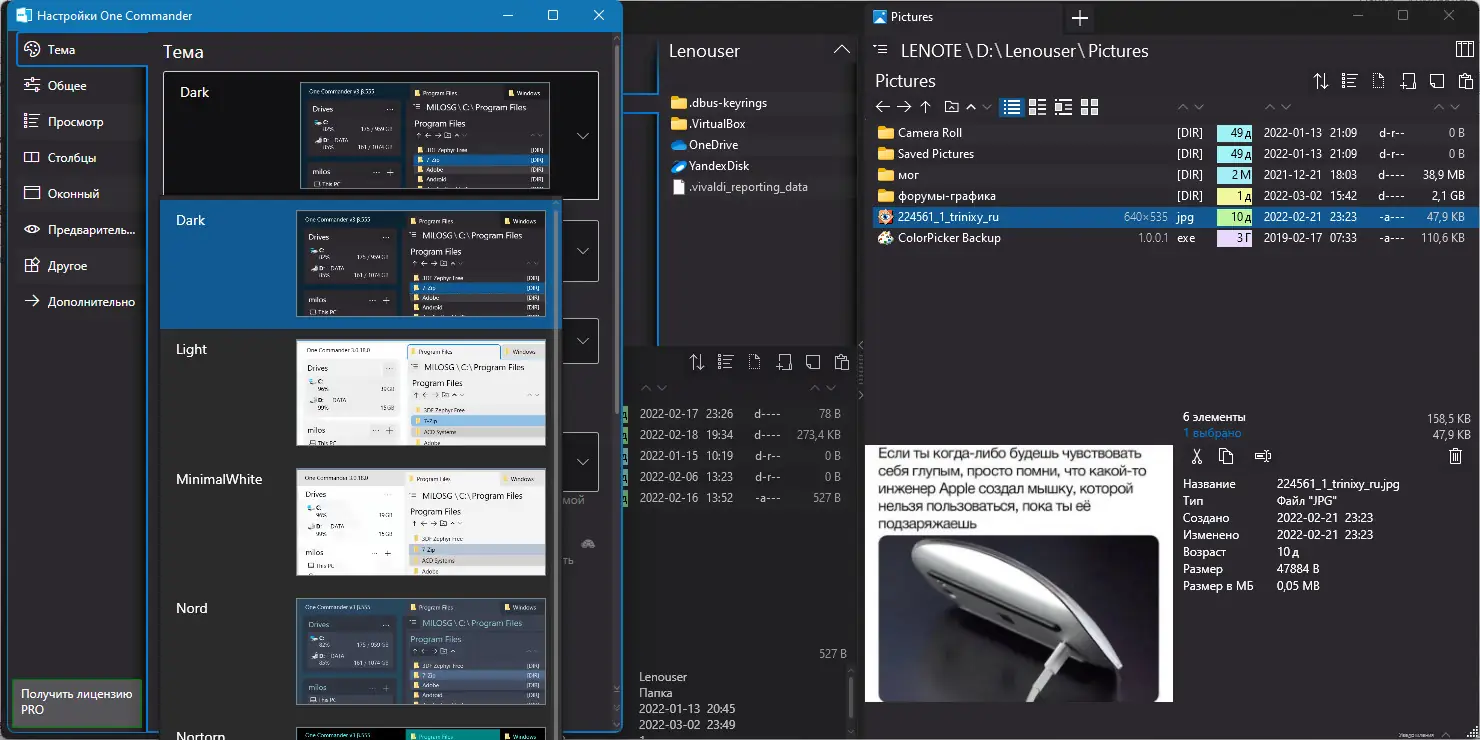Viewport: 1480px width, 740px height.
Task: Toggle the column layout icon in the Pictures window
Action: pyautogui.click(x=1464, y=50)
